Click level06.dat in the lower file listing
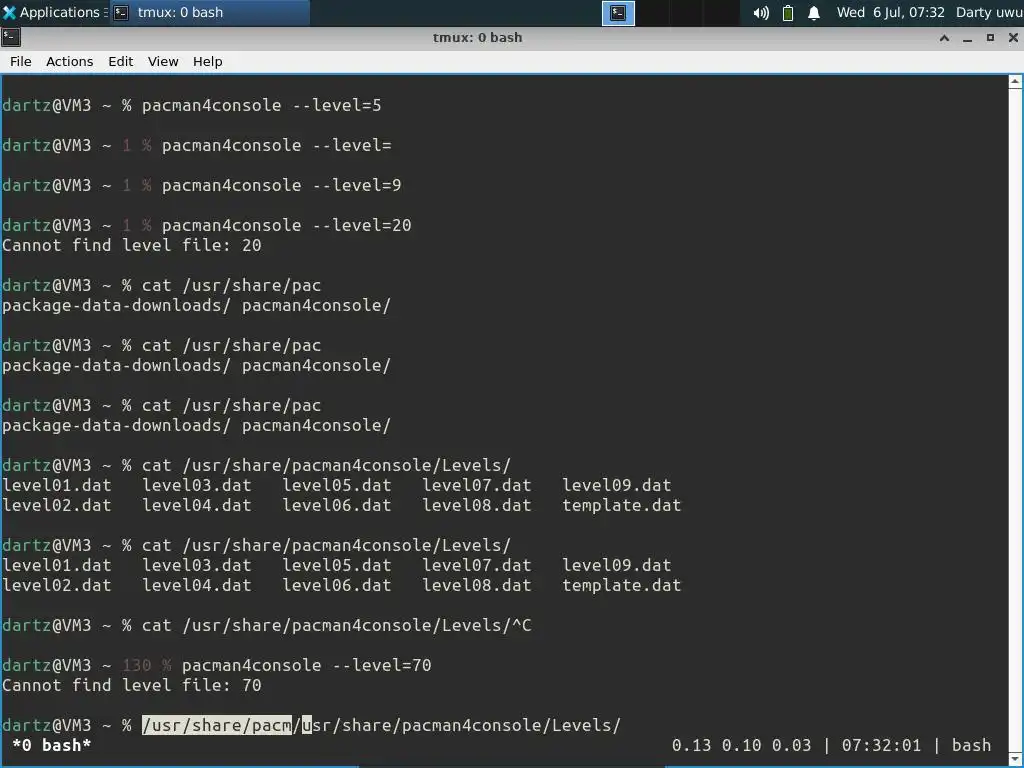1024x768 pixels. coord(337,585)
